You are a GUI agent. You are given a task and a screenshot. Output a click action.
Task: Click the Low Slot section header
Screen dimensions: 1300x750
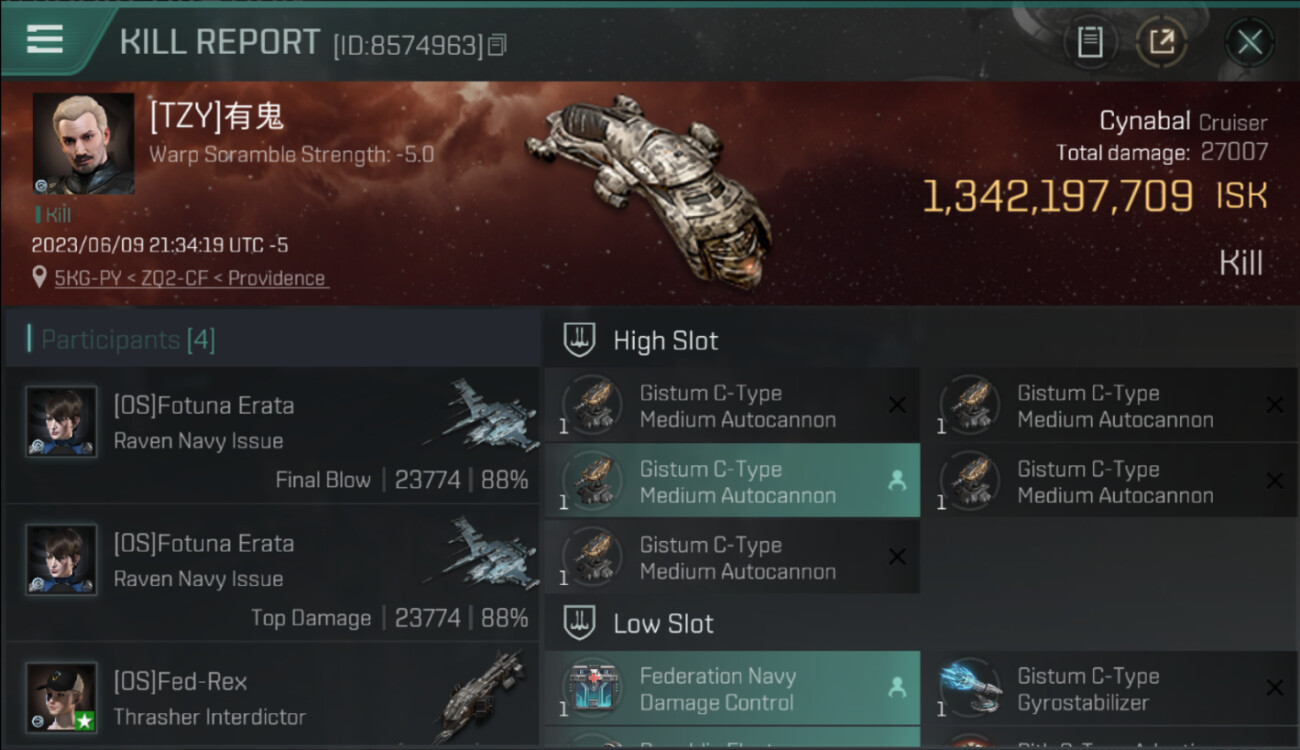pyautogui.click(x=663, y=623)
